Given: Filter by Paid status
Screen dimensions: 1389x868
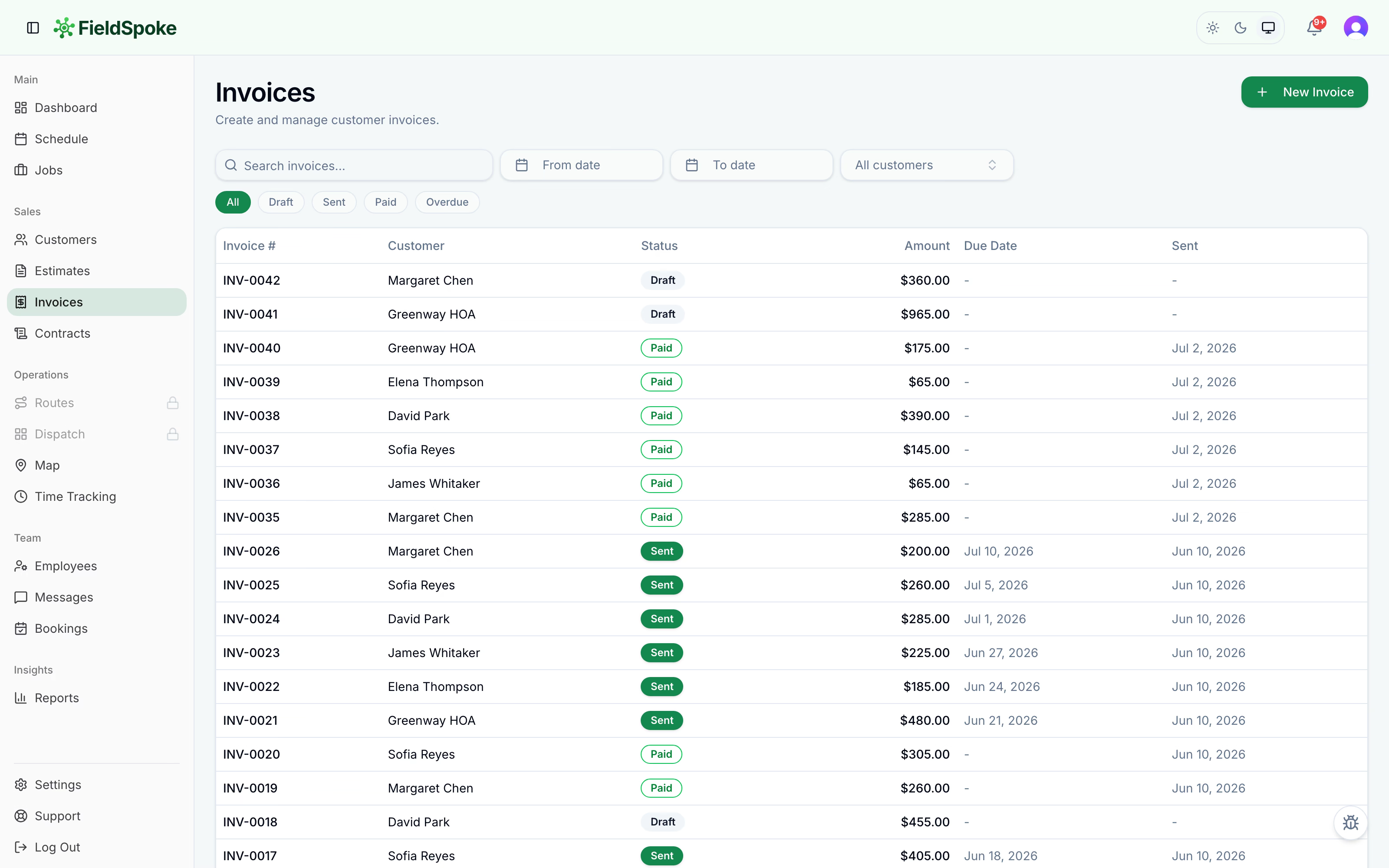Looking at the screenshot, I should tap(386, 202).
